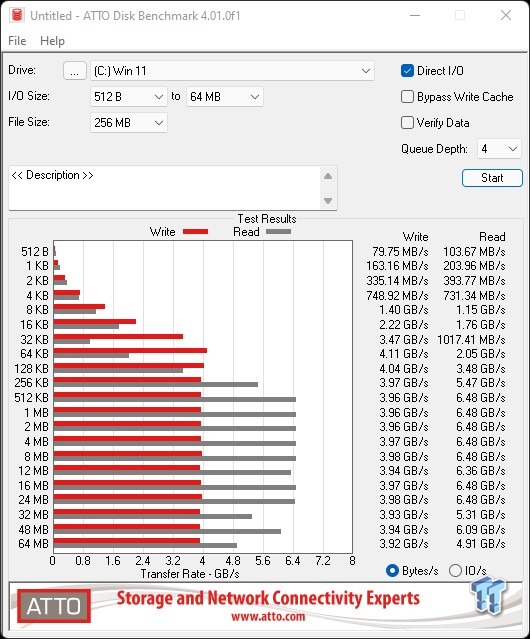
Task: Click into the Description text field
Action: (165, 188)
